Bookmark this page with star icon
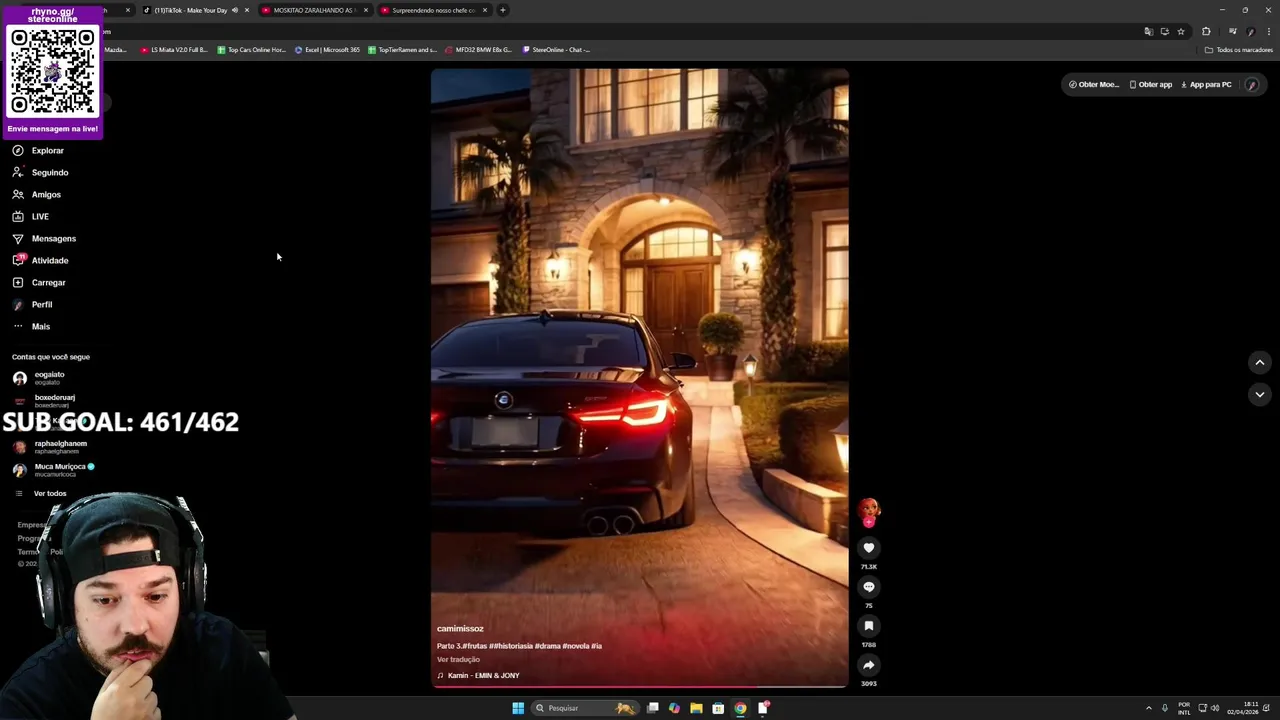1280x720 pixels. click(1181, 31)
